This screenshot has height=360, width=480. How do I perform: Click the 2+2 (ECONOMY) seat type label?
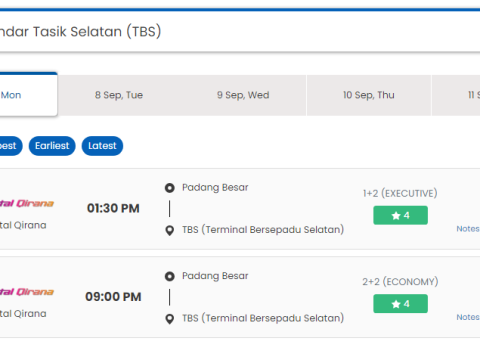[400, 282]
